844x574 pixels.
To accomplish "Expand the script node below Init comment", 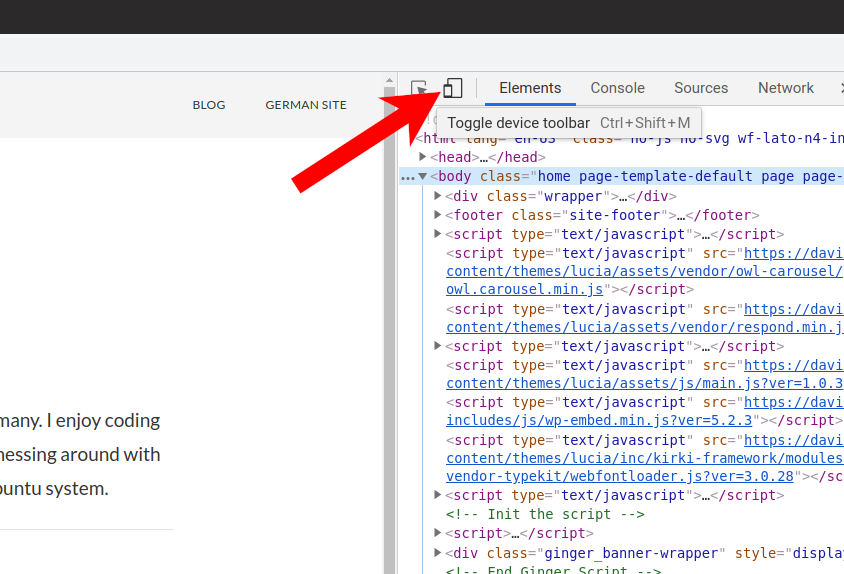I will [x=438, y=533].
